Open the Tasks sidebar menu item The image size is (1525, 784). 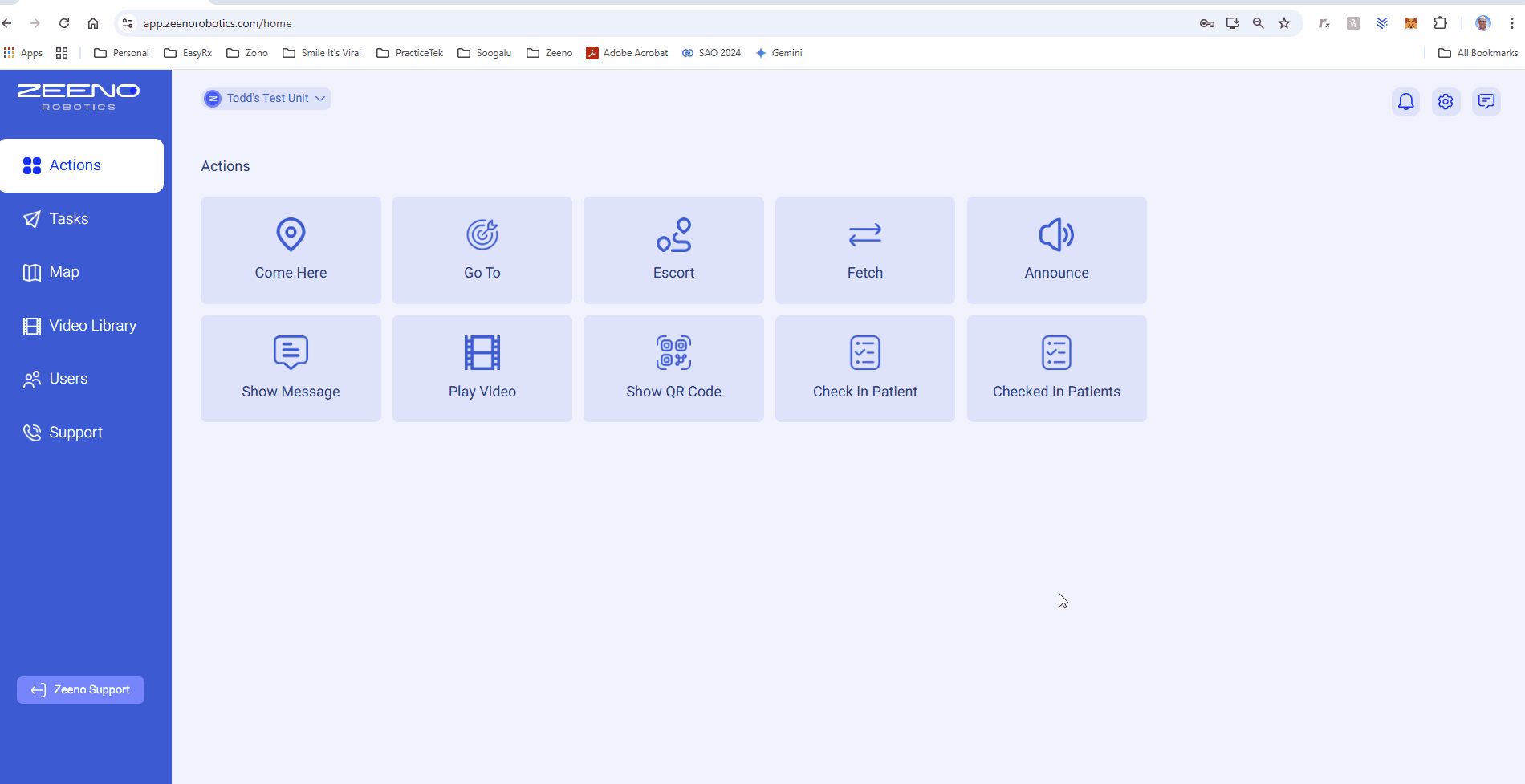point(69,219)
